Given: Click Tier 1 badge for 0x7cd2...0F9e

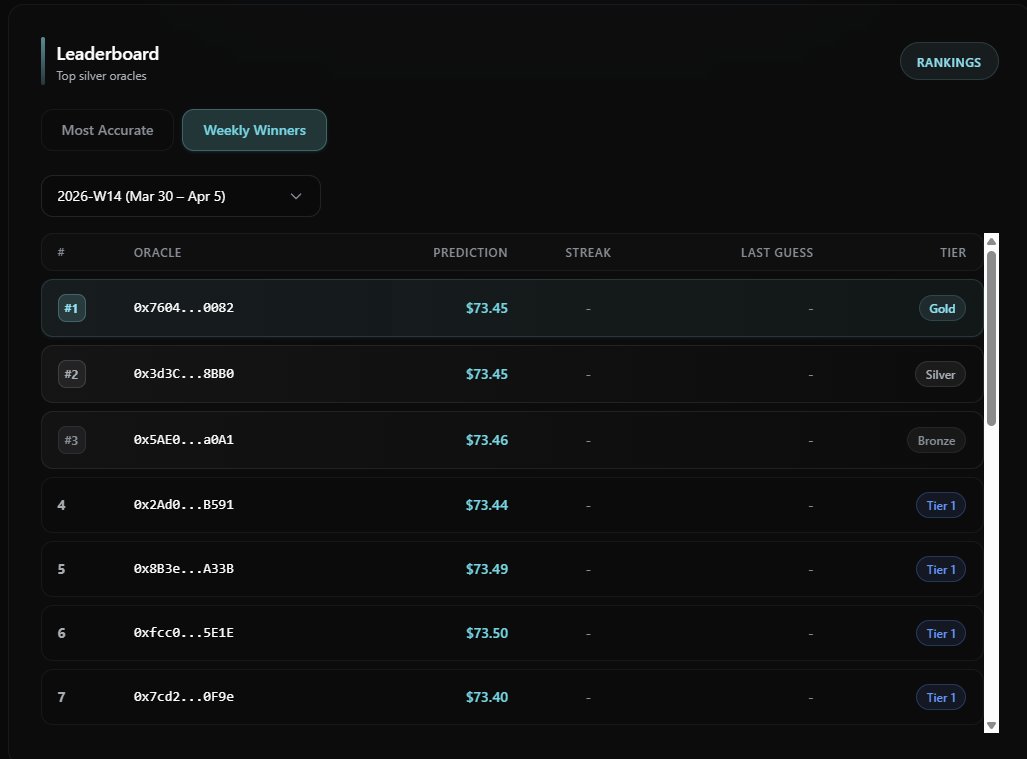Looking at the screenshot, I should coord(941,697).
